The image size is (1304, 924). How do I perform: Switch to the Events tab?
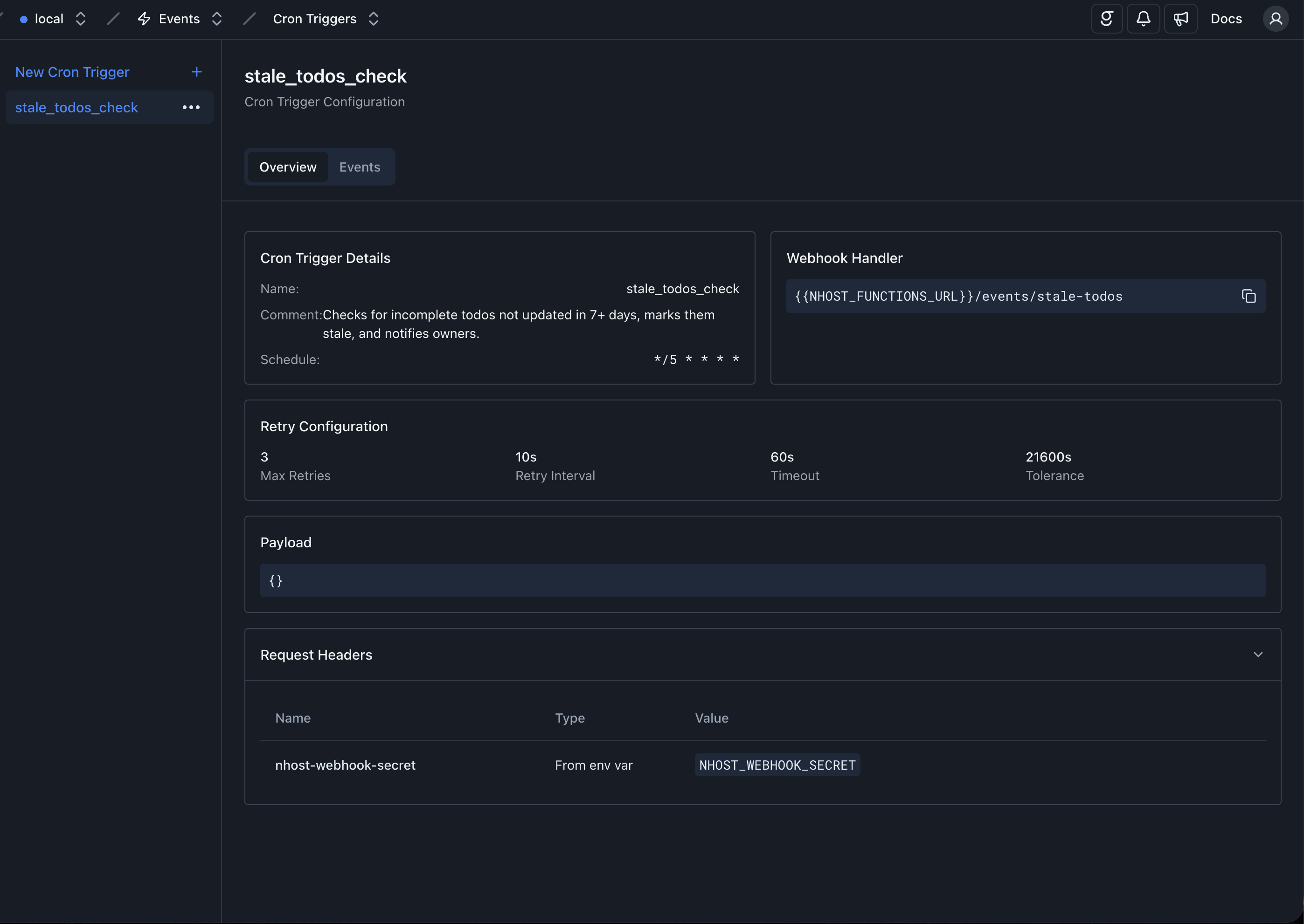point(360,167)
